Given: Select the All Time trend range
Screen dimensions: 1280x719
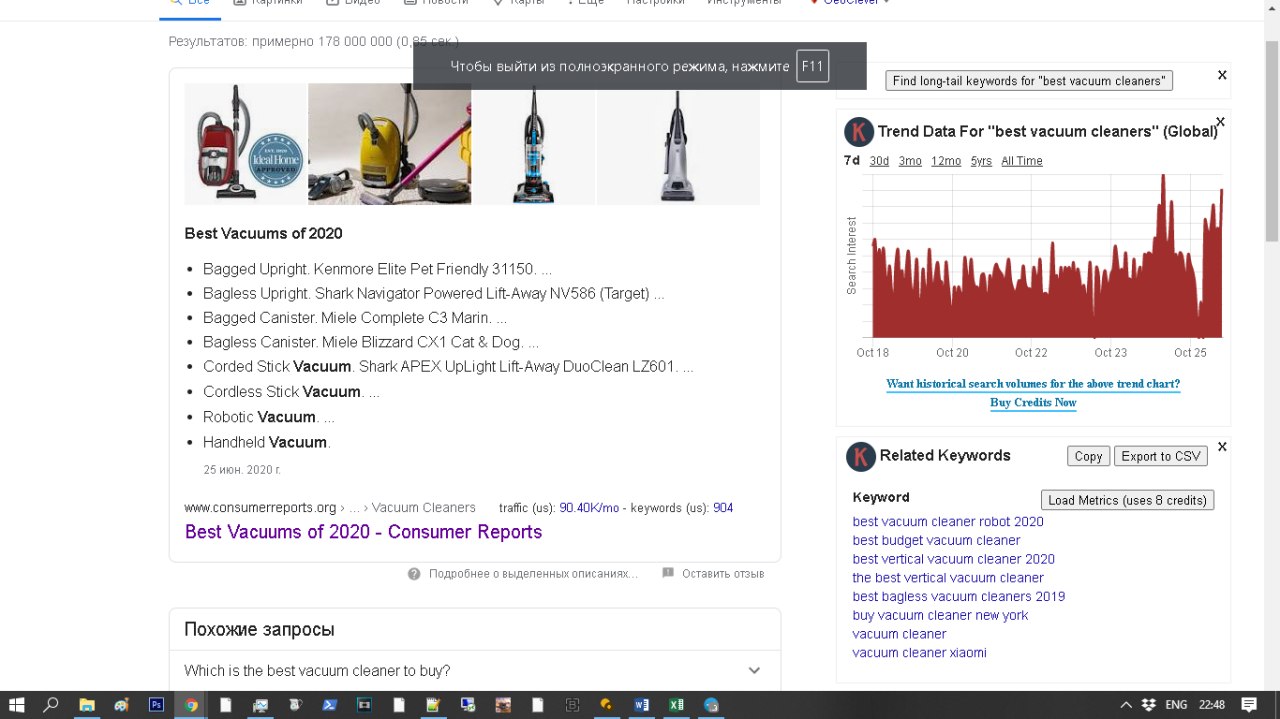Looking at the screenshot, I should pyautogui.click(x=1022, y=161).
